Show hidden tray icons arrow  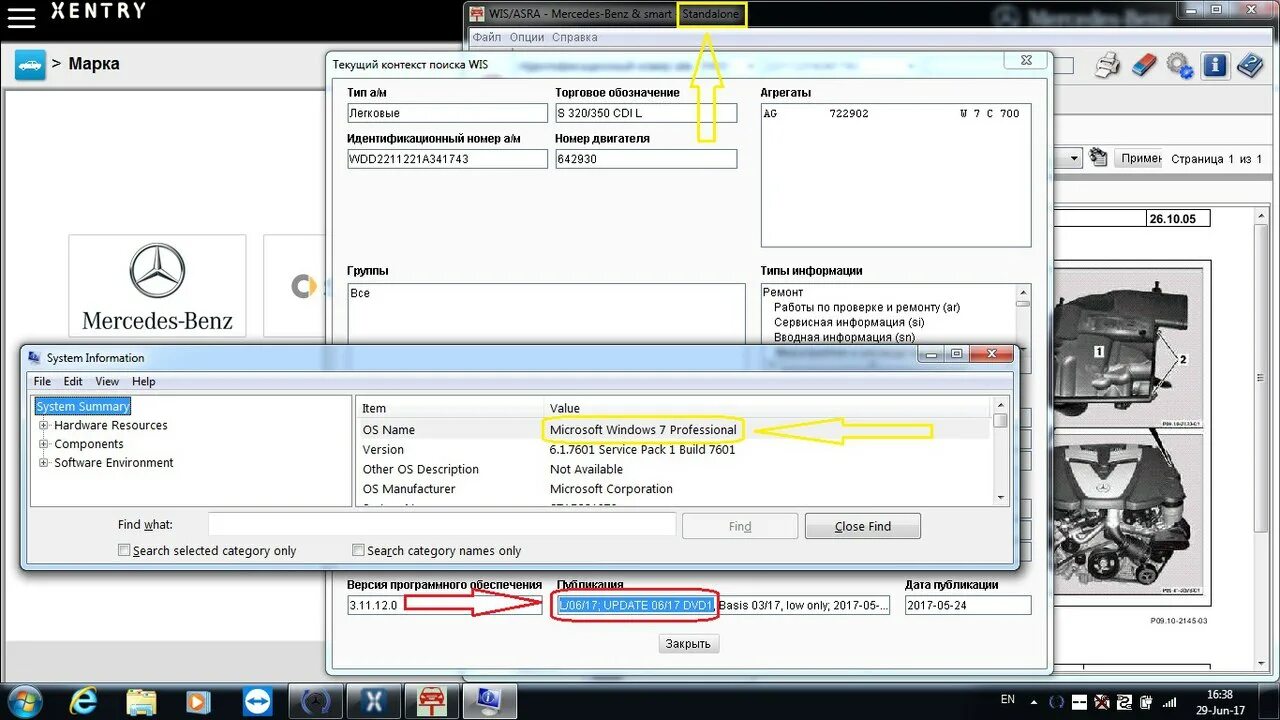(1036, 701)
